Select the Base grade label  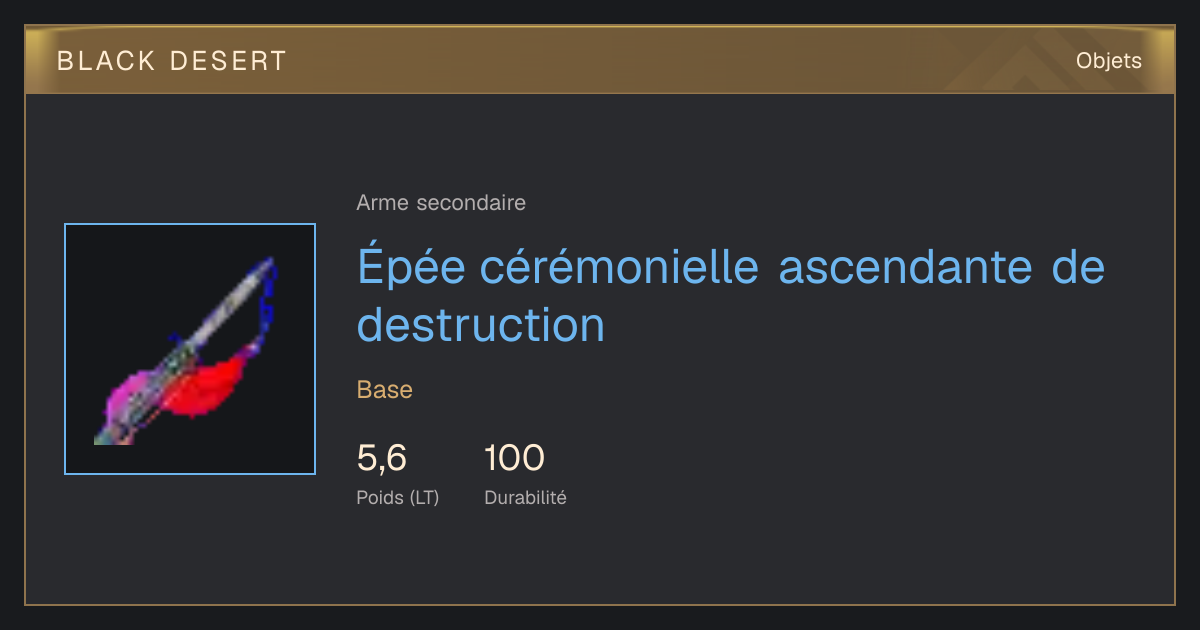point(385,390)
